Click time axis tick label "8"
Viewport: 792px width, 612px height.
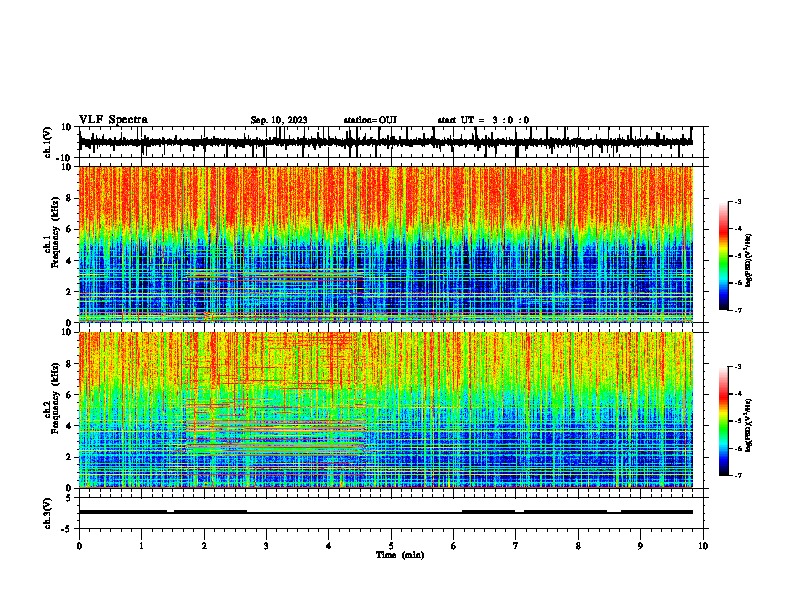tap(578, 546)
